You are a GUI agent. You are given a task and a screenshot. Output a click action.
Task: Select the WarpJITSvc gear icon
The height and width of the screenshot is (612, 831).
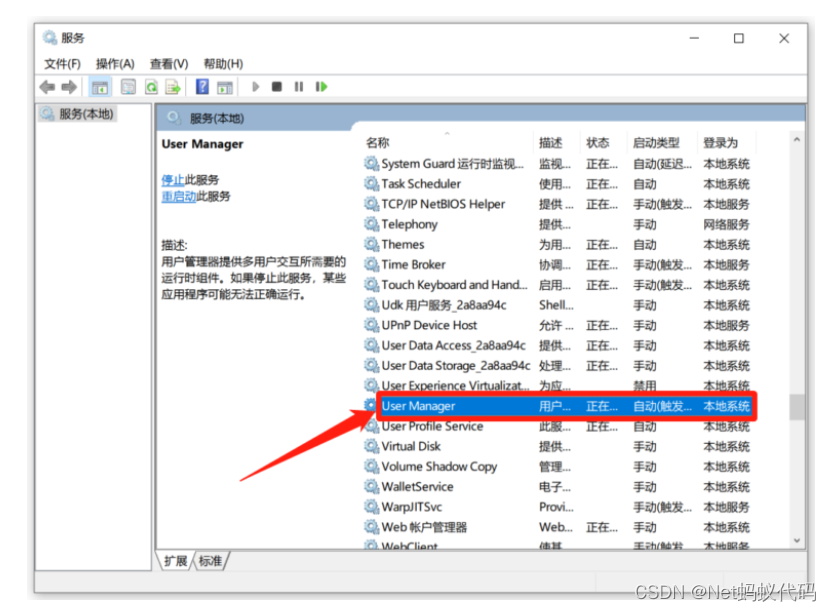tap(371, 507)
